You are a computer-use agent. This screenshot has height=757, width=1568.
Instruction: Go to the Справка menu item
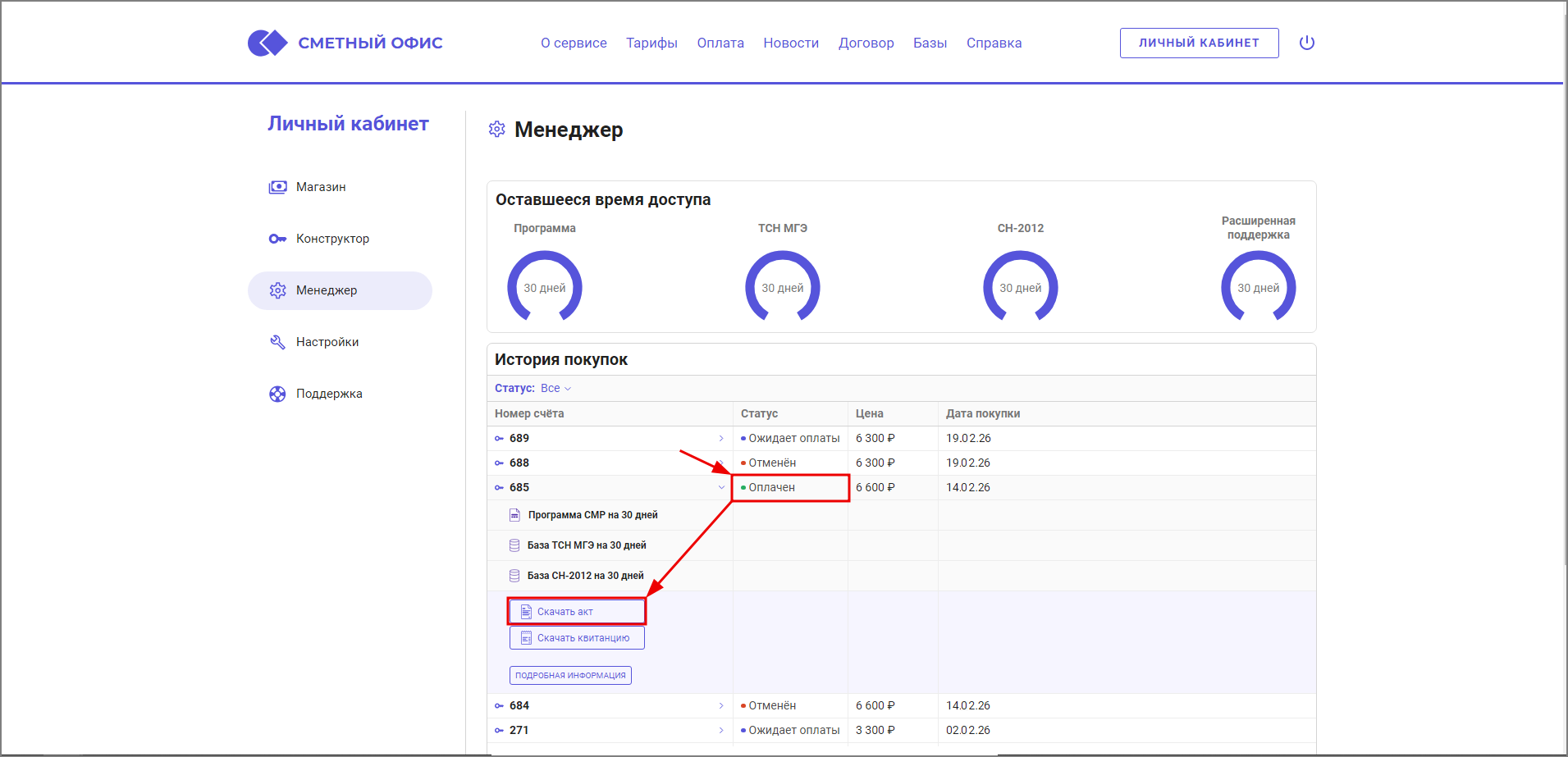click(x=994, y=43)
